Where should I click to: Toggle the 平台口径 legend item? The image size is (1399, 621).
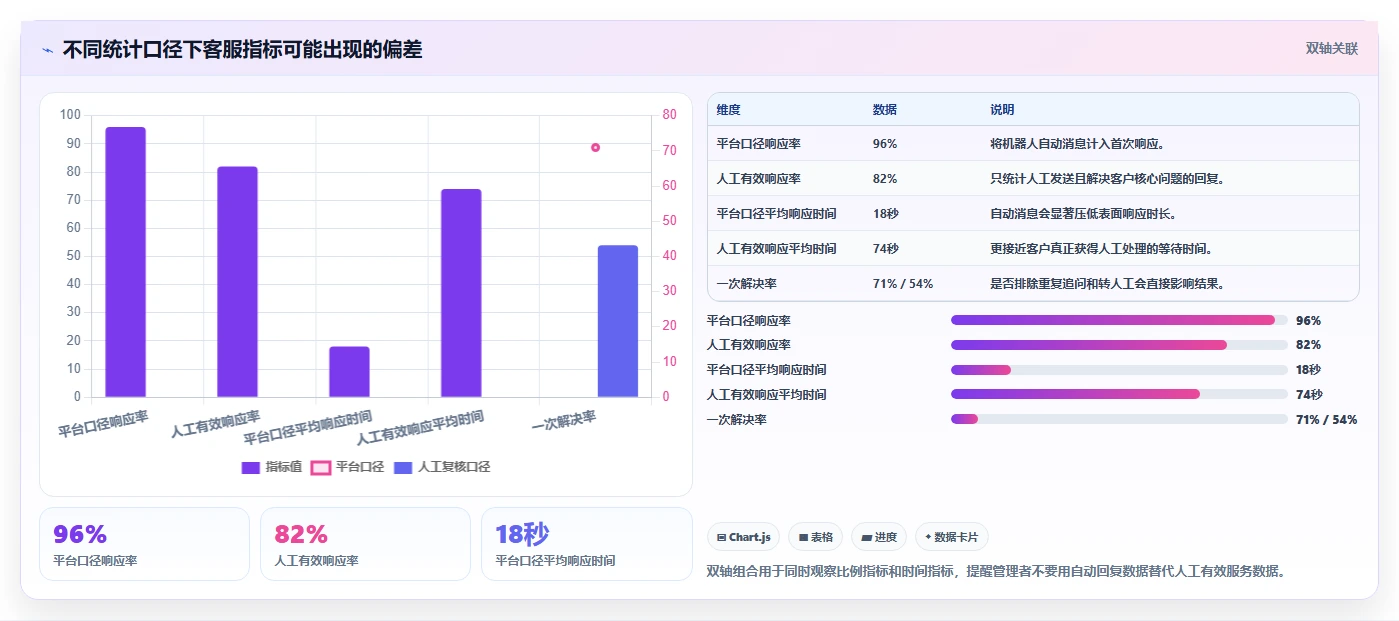(347, 467)
